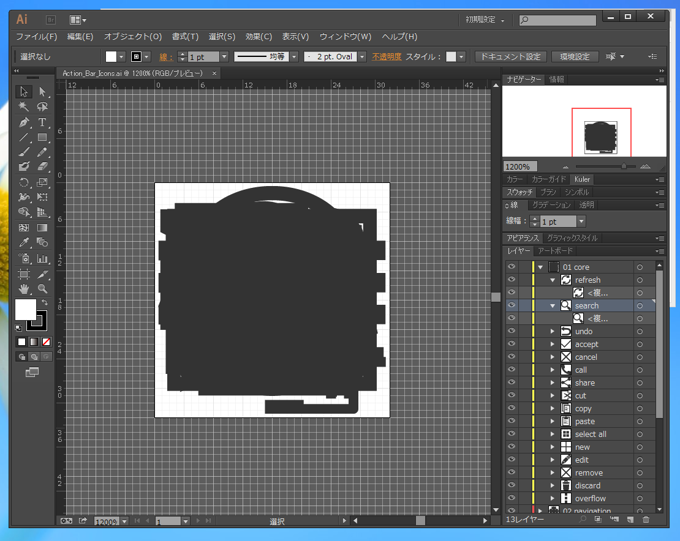
Task: Delete selection with Layers trash icon
Action: [x=646, y=520]
